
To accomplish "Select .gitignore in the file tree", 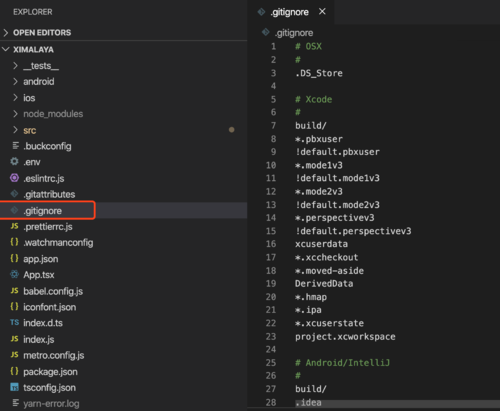I will click(42, 211).
